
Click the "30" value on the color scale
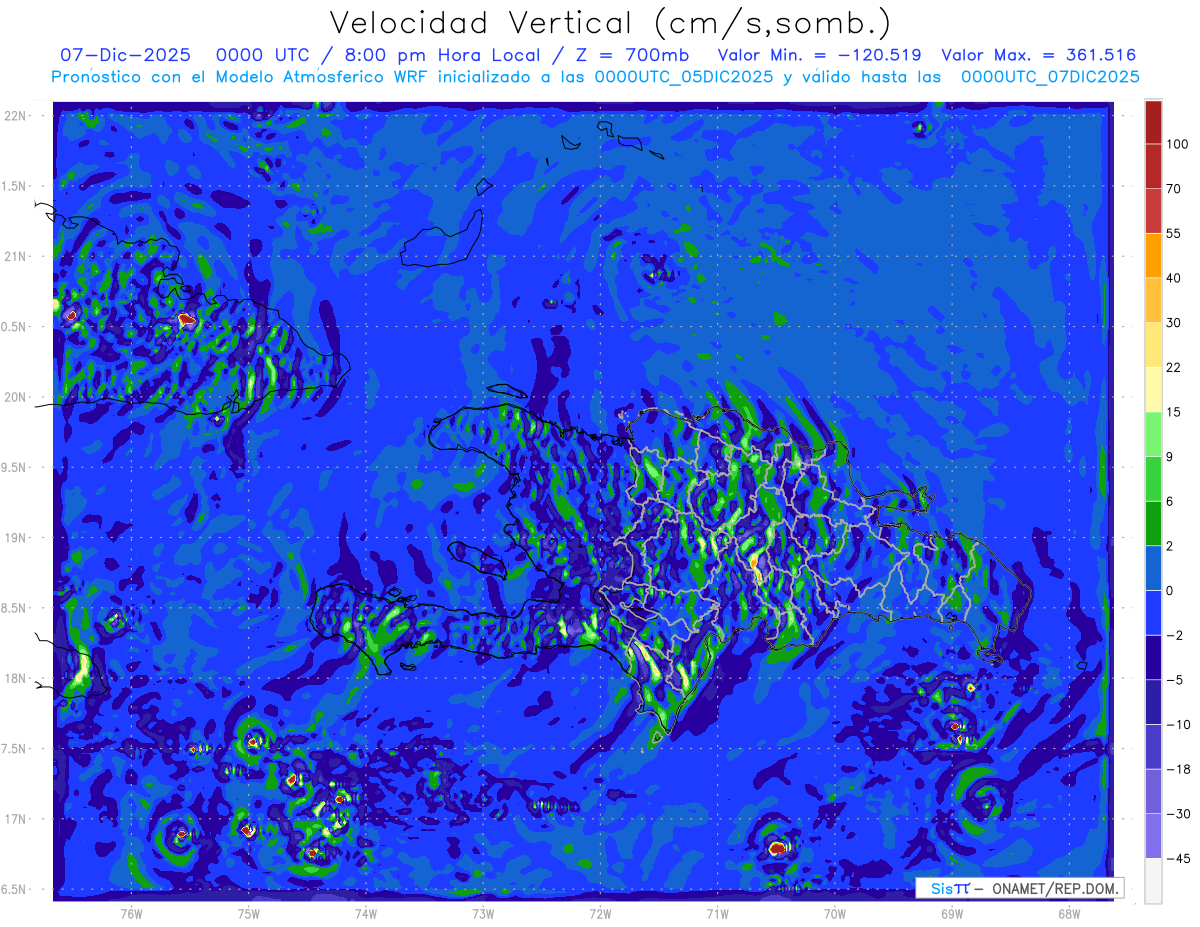point(1174,322)
